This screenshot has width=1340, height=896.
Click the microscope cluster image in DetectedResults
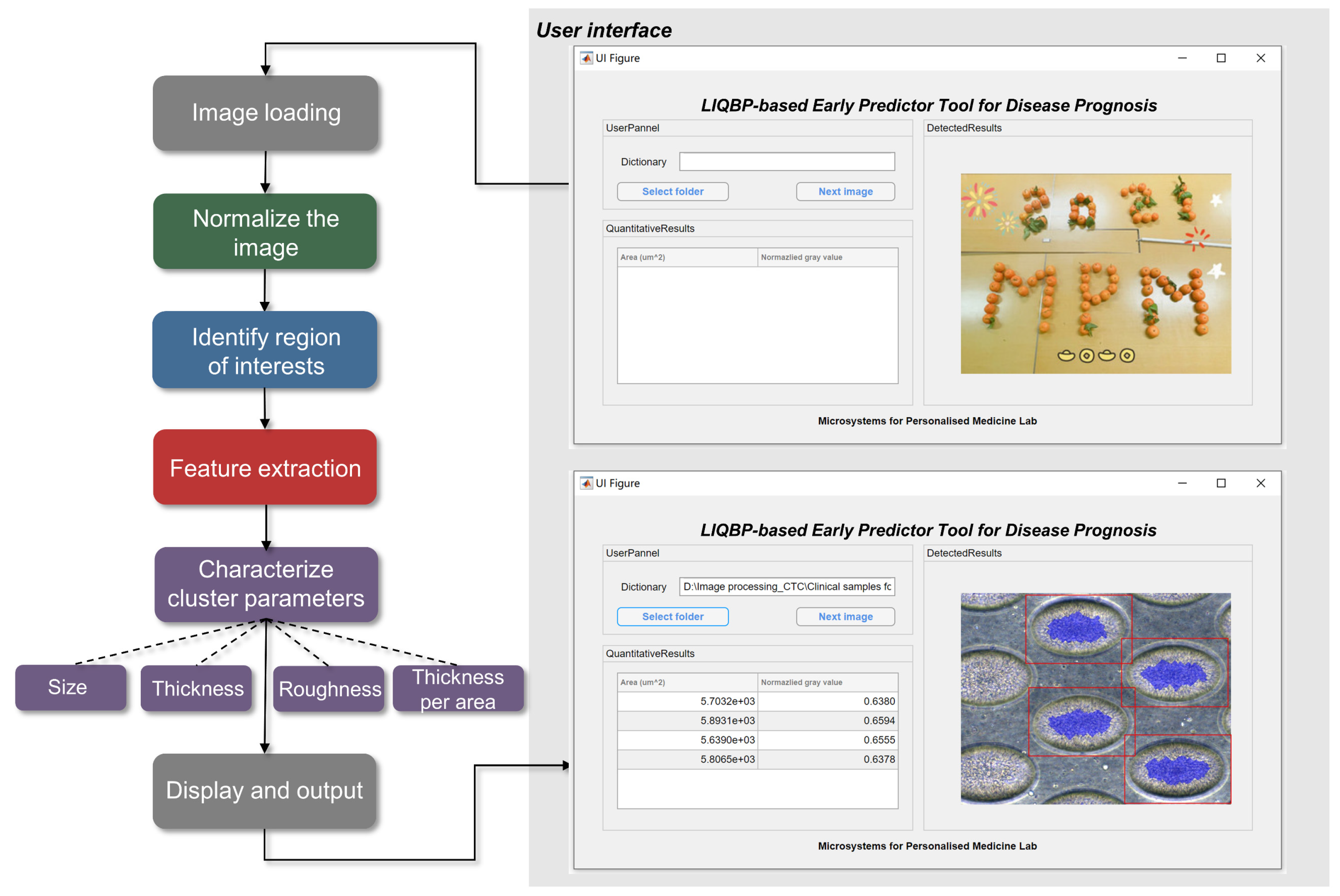tap(1095, 698)
